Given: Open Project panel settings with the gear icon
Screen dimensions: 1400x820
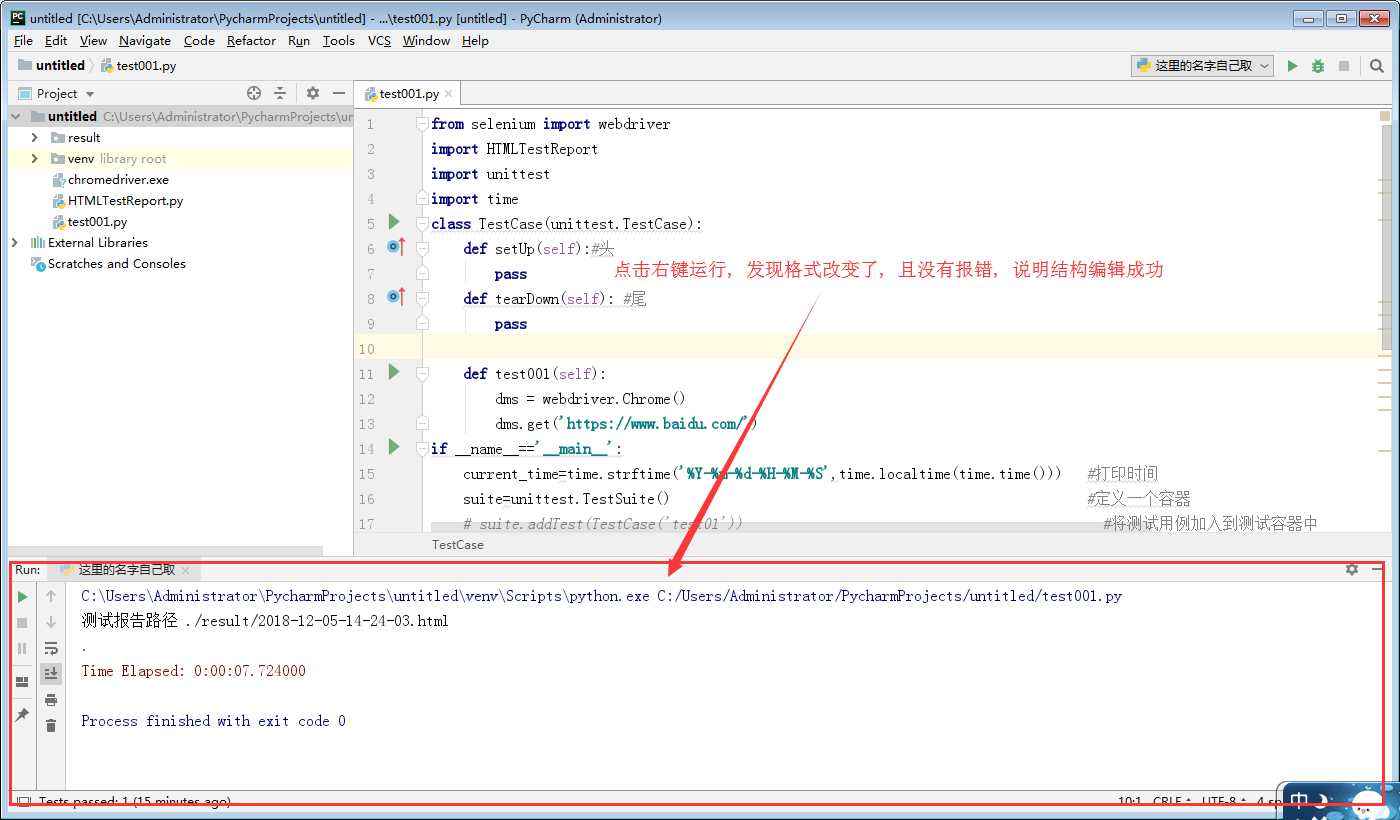Looking at the screenshot, I should click(313, 93).
